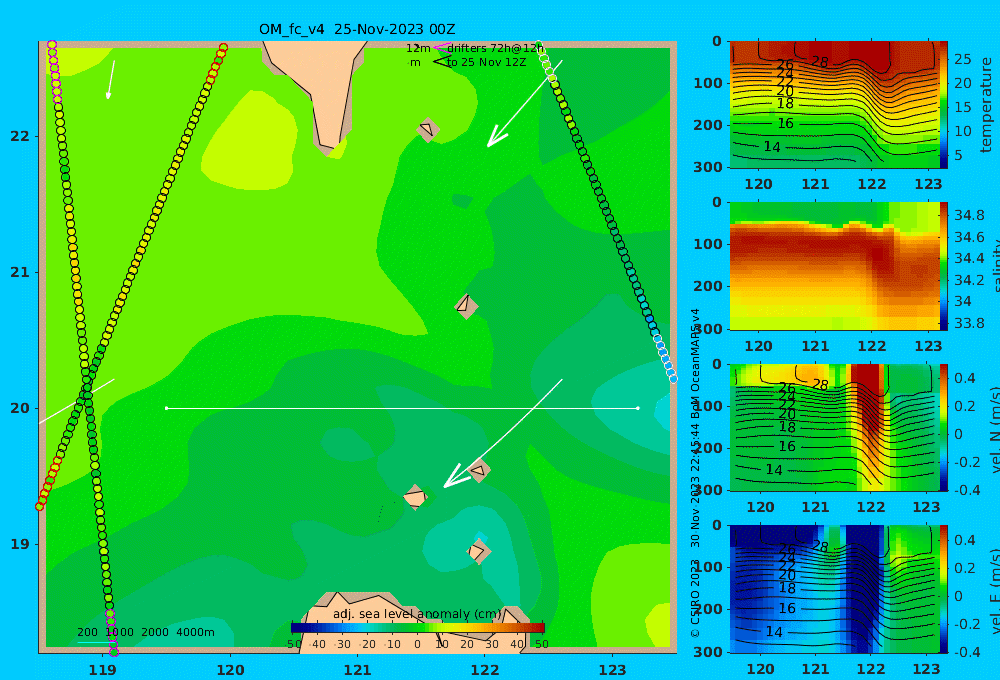This screenshot has width=1000, height=680.
Task: Select the magenta drifter arrow legend symbol
Action: pos(442,47)
